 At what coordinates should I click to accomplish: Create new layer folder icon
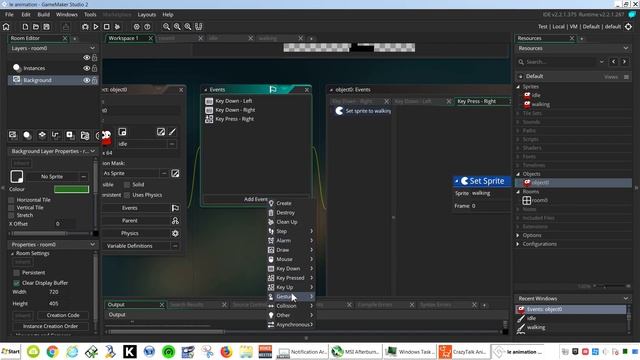[x=84, y=135]
